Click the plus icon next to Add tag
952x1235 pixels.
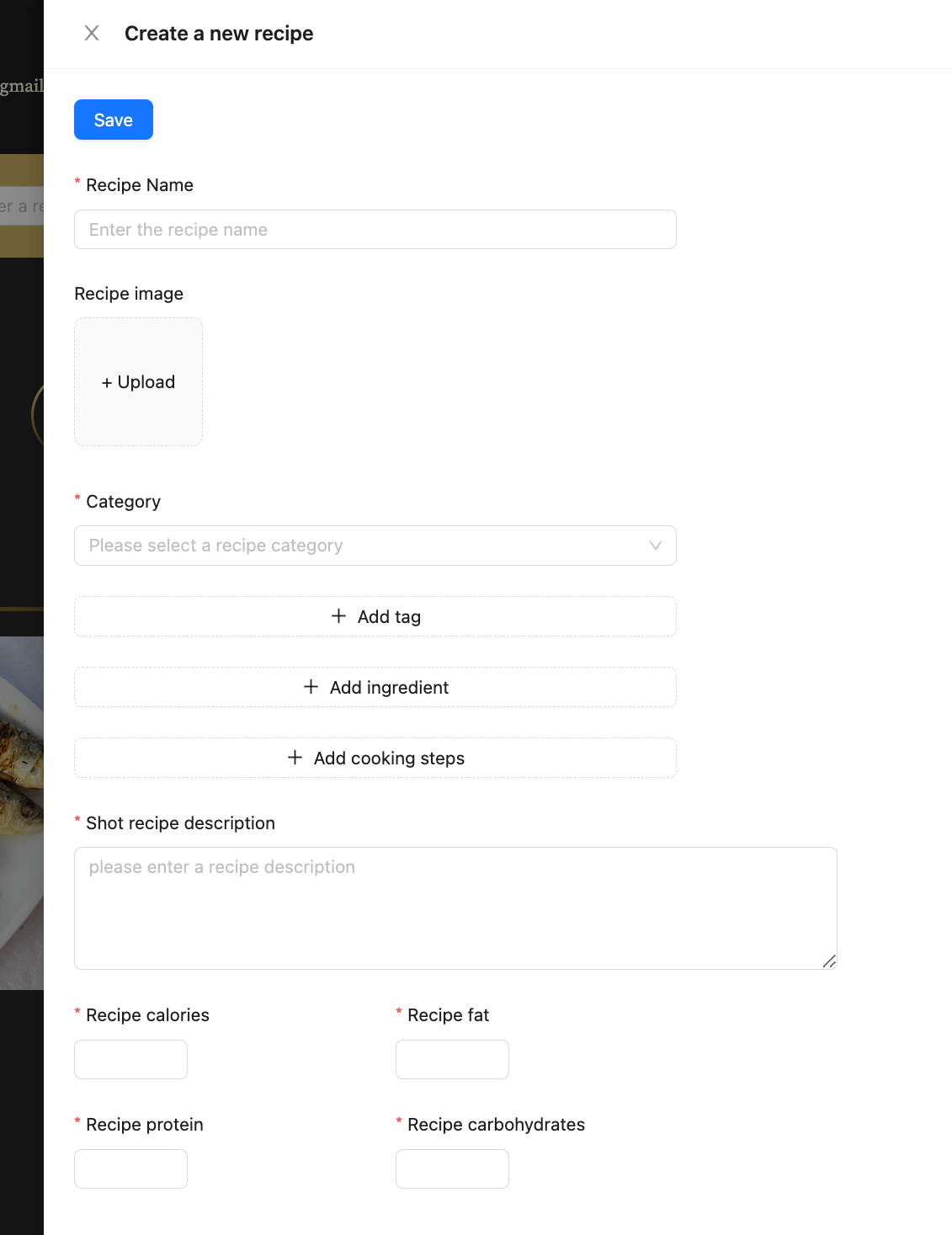pyautogui.click(x=339, y=616)
